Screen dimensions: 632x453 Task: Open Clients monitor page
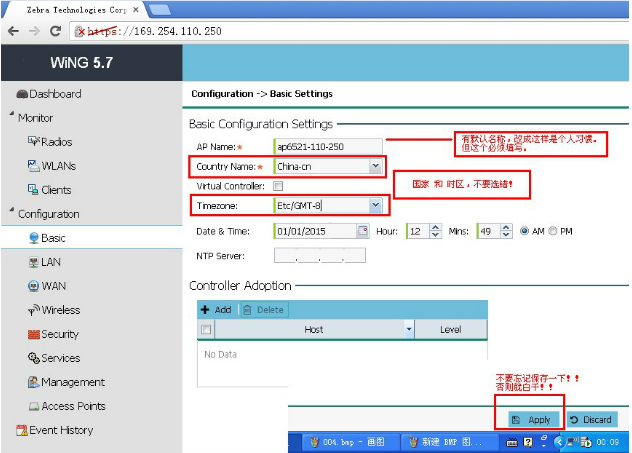(x=49, y=190)
